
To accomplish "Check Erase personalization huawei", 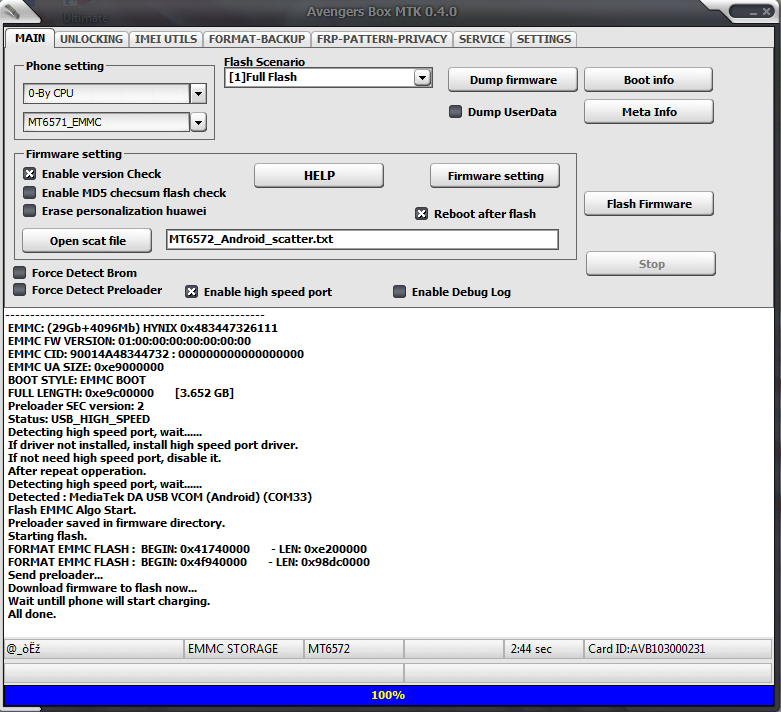I will [30, 211].
